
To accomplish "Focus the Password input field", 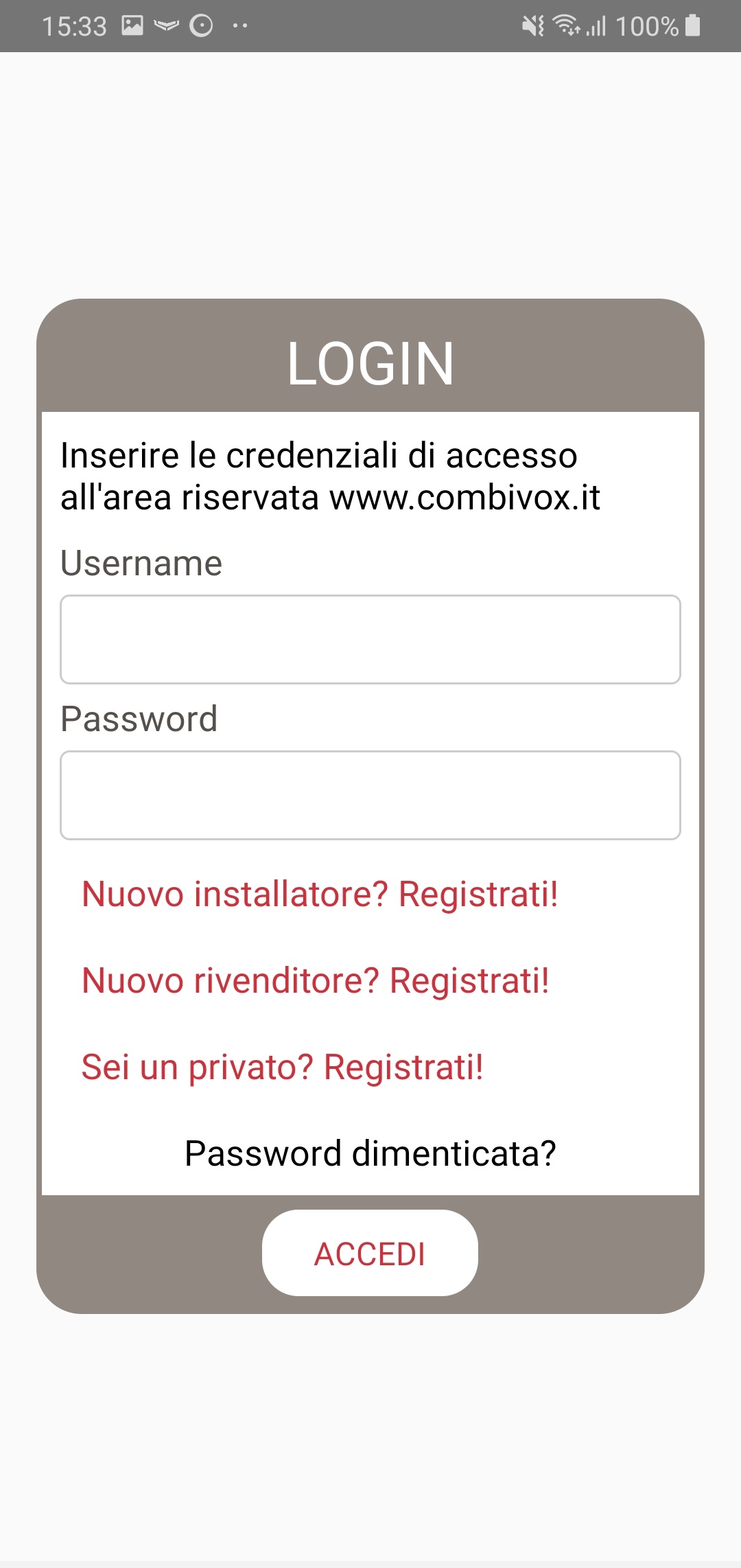I will (370, 795).
